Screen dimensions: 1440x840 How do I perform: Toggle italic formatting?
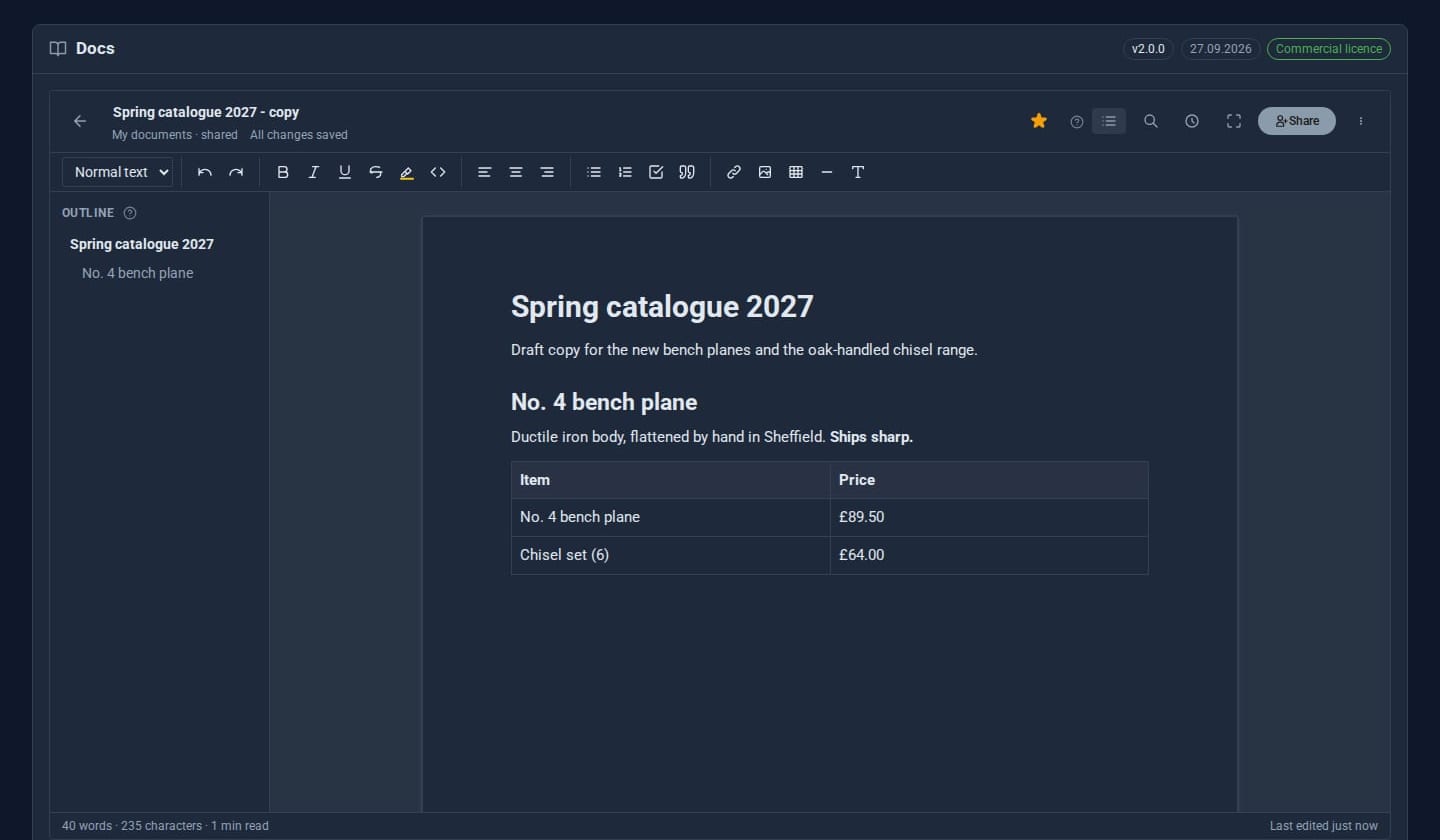(x=314, y=172)
